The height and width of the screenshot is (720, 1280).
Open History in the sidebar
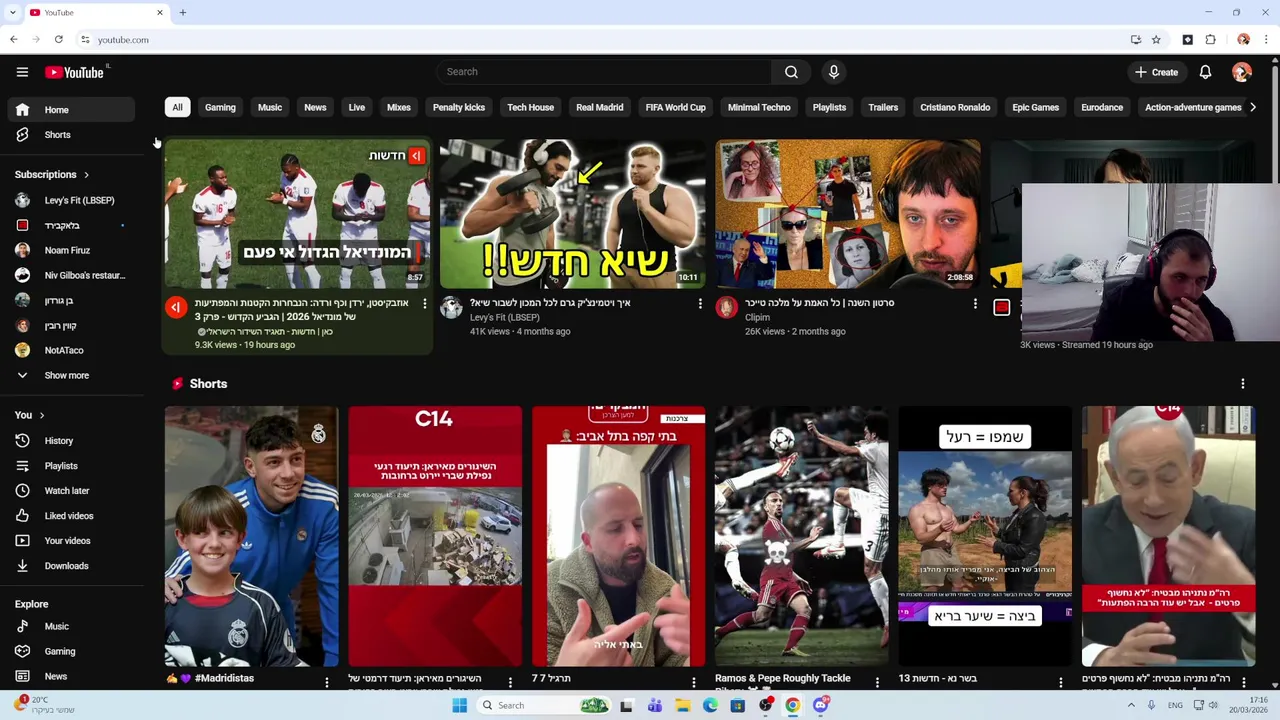point(70,441)
